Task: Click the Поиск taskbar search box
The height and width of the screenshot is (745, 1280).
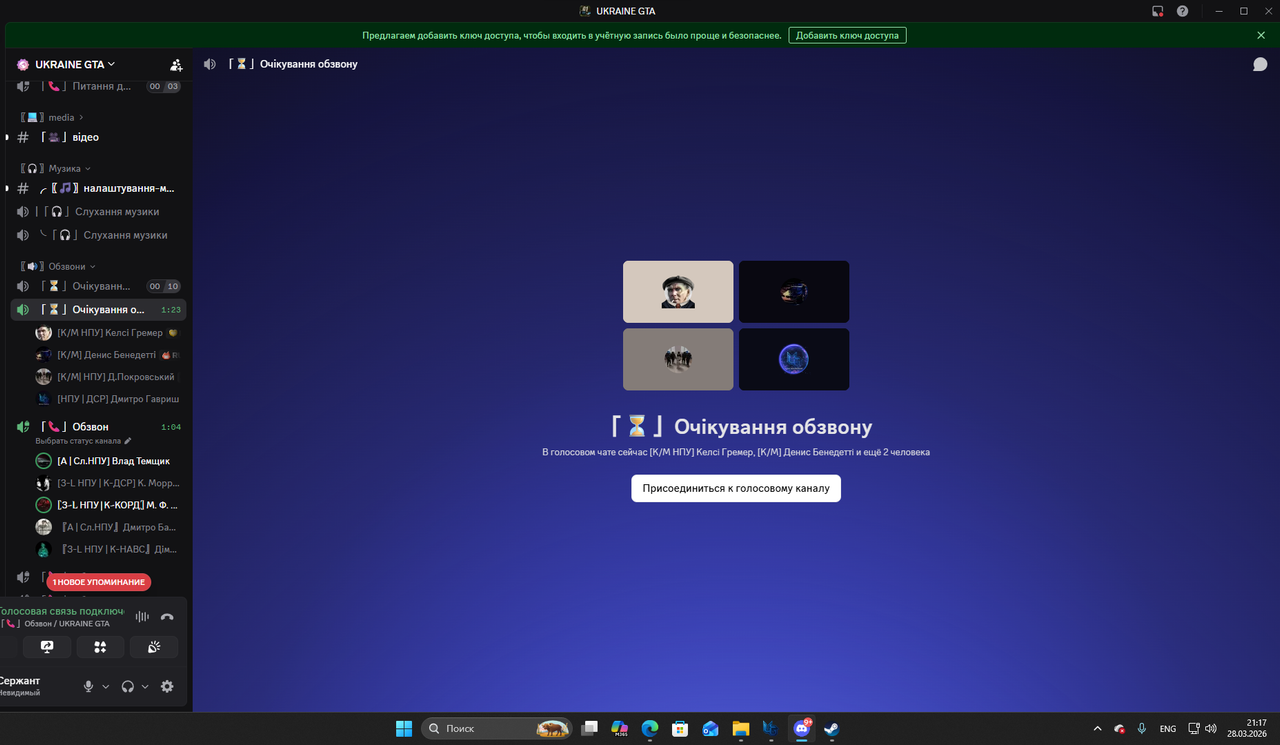Action: [x=497, y=728]
